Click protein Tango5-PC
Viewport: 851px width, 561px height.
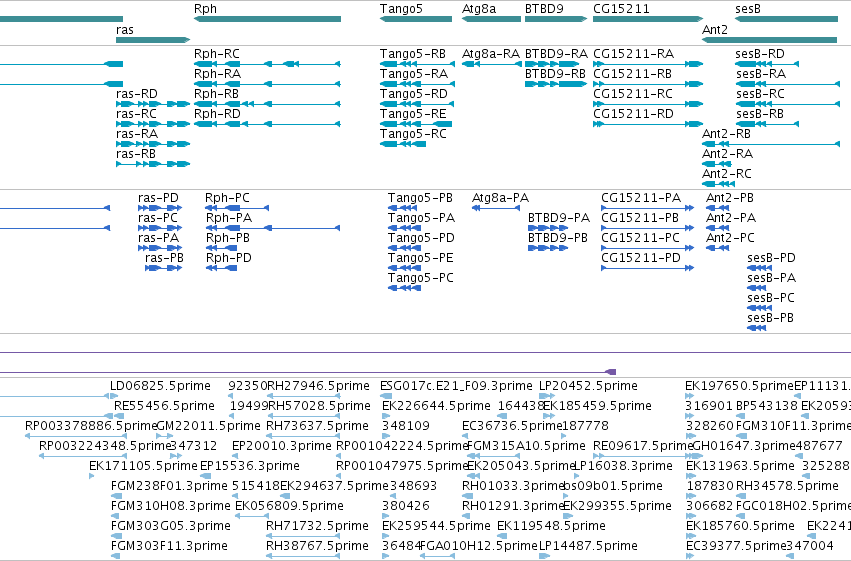pos(420,278)
